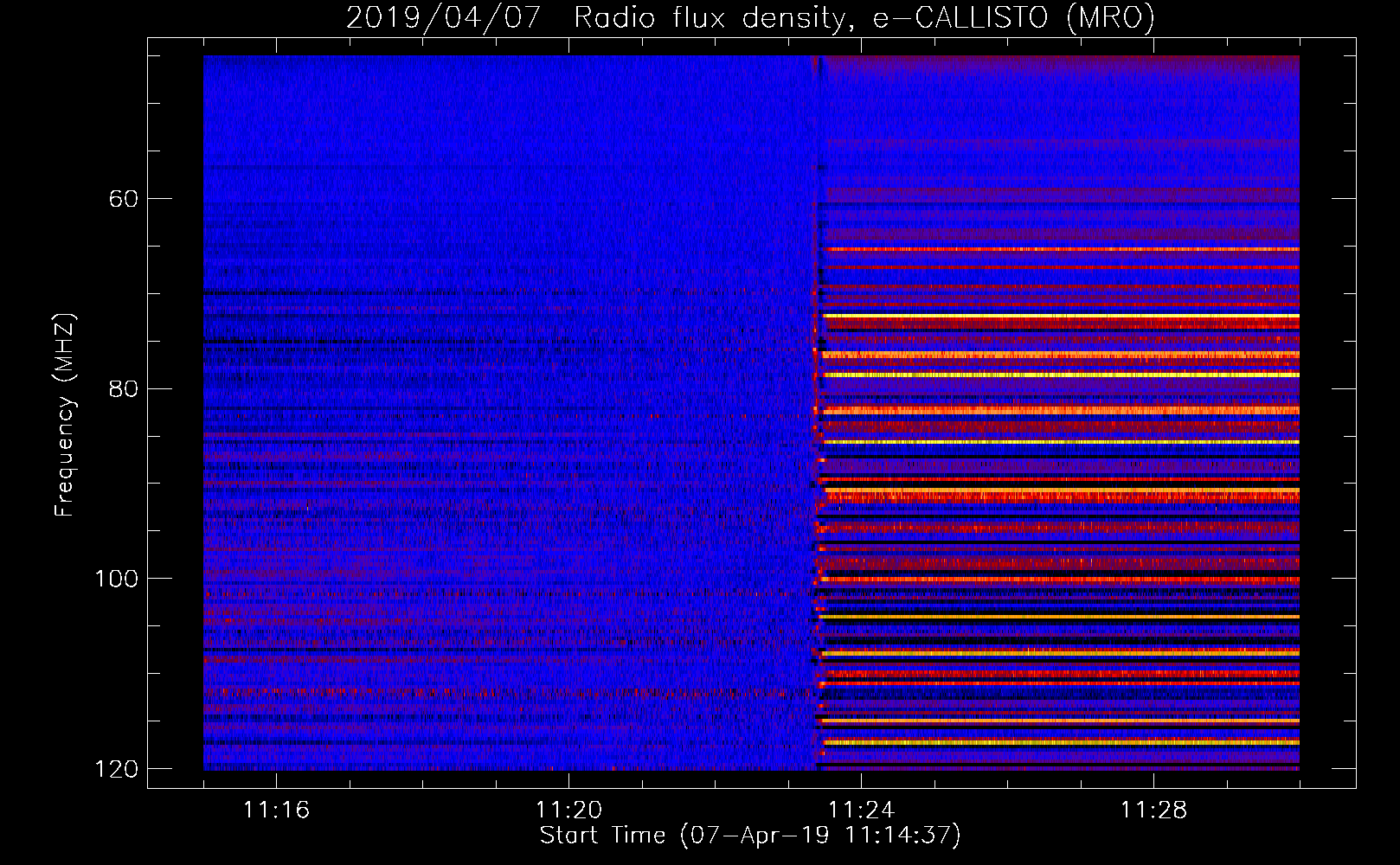Screen dimensions: 1400x865
Task: Click the 11:28 time tick label
Action: click(x=1153, y=811)
